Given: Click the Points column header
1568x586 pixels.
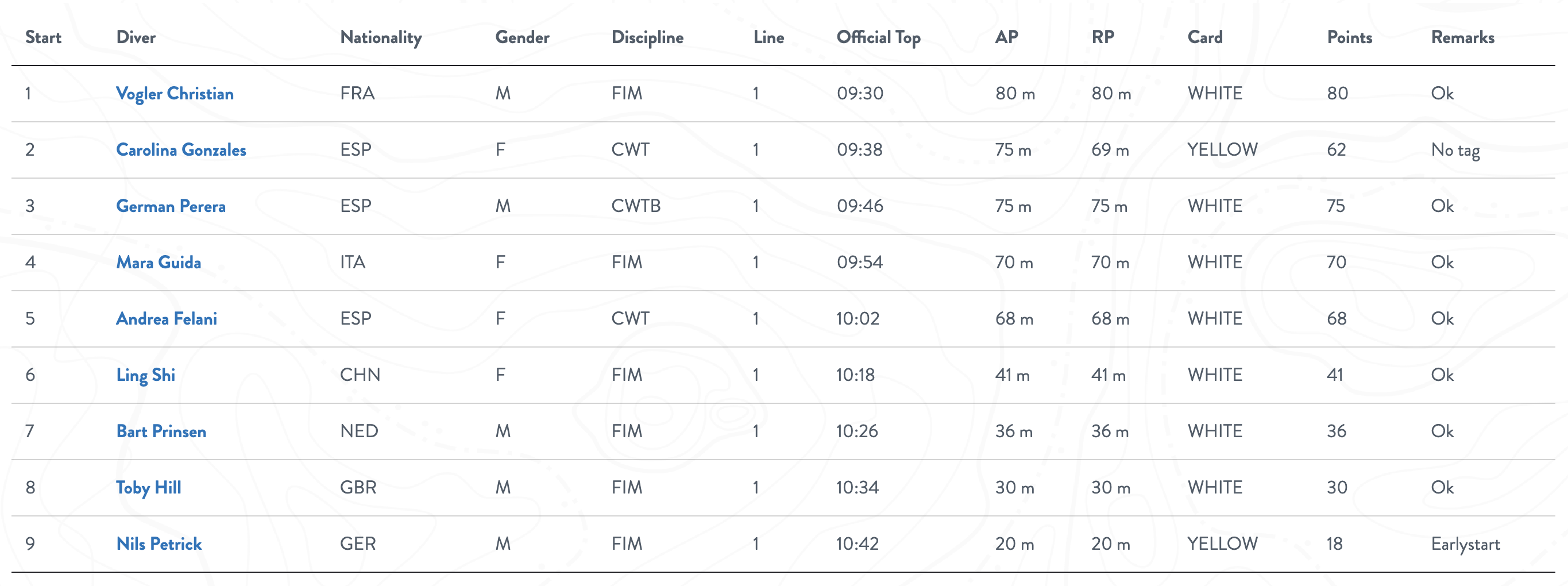Looking at the screenshot, I should point(1349,38).
